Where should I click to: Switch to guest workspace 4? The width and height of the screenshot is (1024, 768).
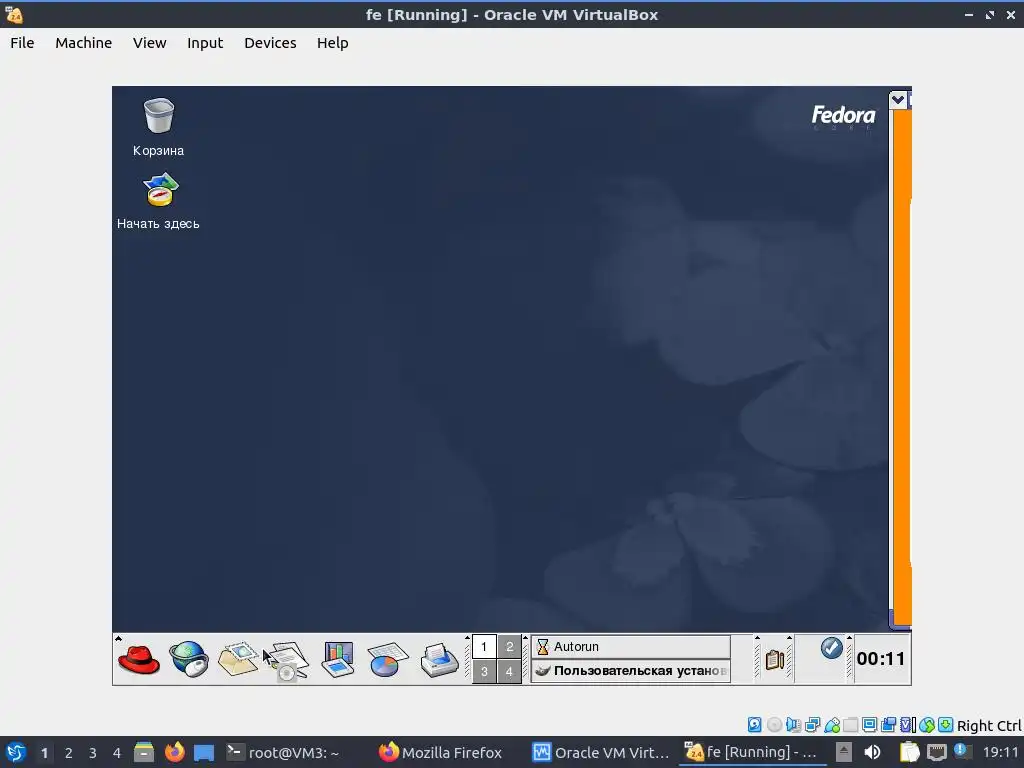tap(509, 671)
